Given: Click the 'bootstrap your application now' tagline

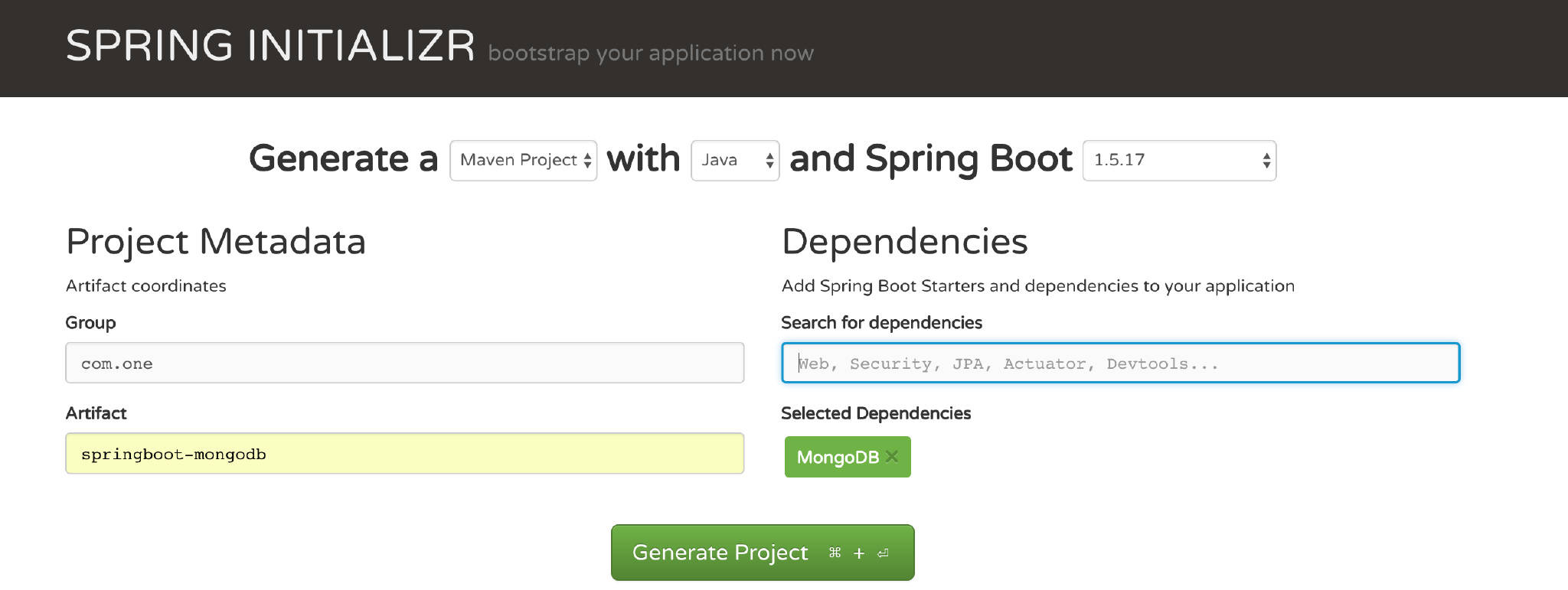Looking at the screenshot, I should [x=650, y=54].
